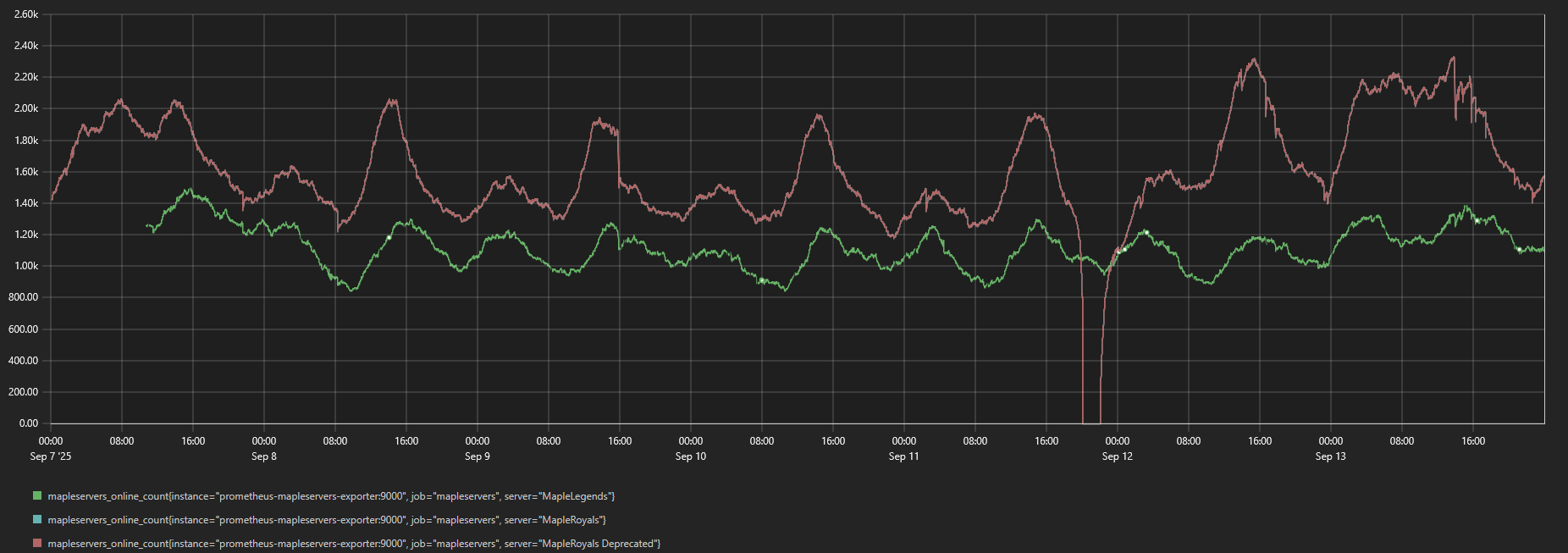Image resolution: width=1568 pixels, height=553 pixels.
Task: Click the Sep 13 x-axis date label
Action: pyautogui.click(x=1331, y=456)
